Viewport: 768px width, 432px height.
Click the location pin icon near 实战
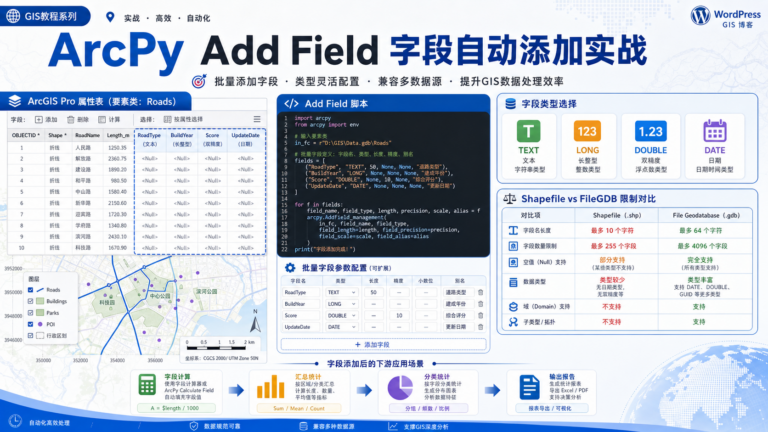pyautogui.click(x=110, y=17)
